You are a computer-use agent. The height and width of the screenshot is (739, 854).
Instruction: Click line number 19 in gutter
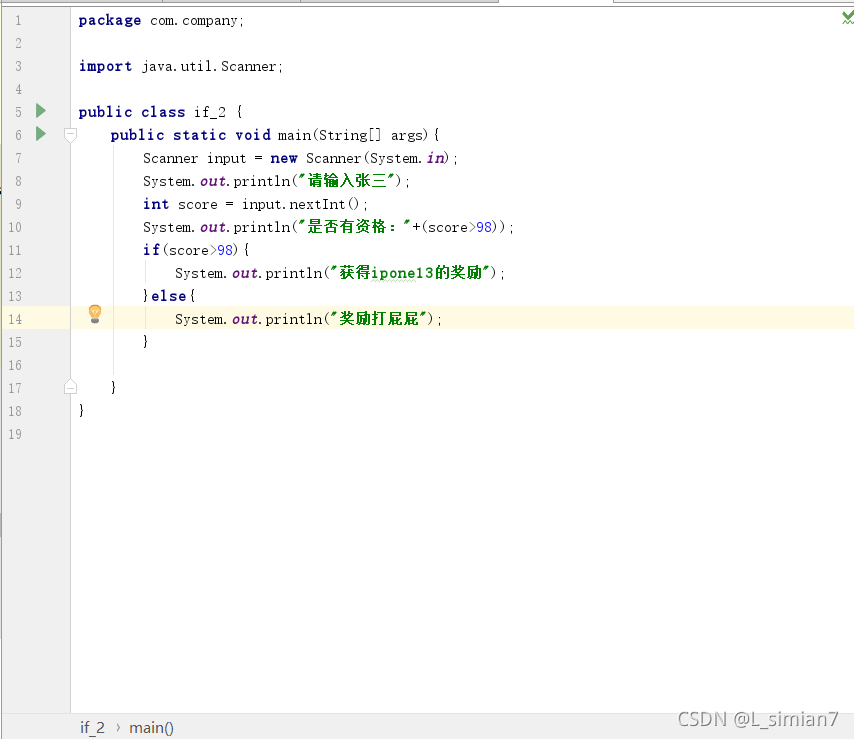coord(15,434)
